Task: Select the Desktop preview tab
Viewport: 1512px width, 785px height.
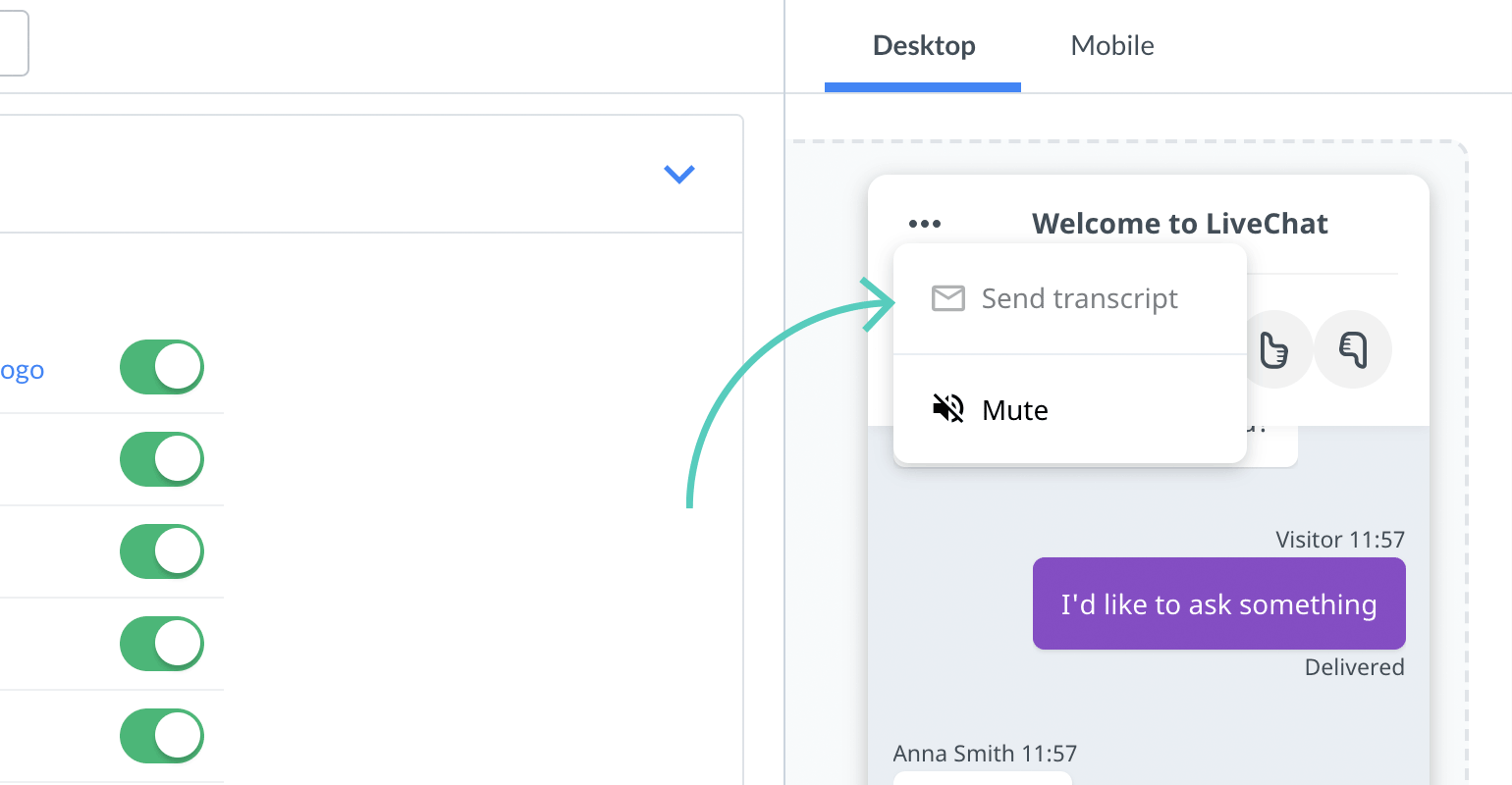Action: 923,45
